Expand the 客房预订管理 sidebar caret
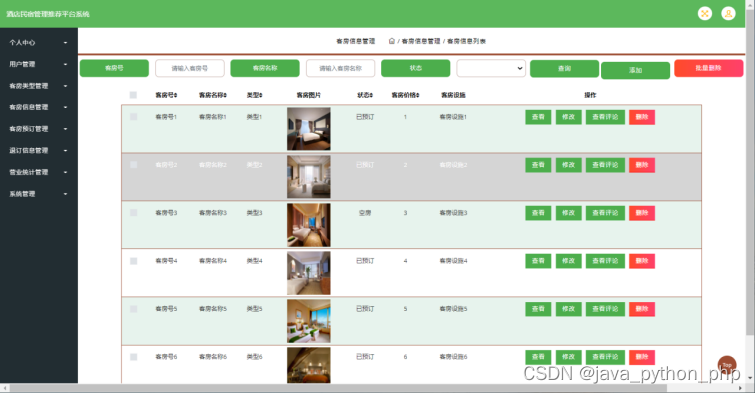This screenshot has height=393, width=756. [x=66, y=129]
